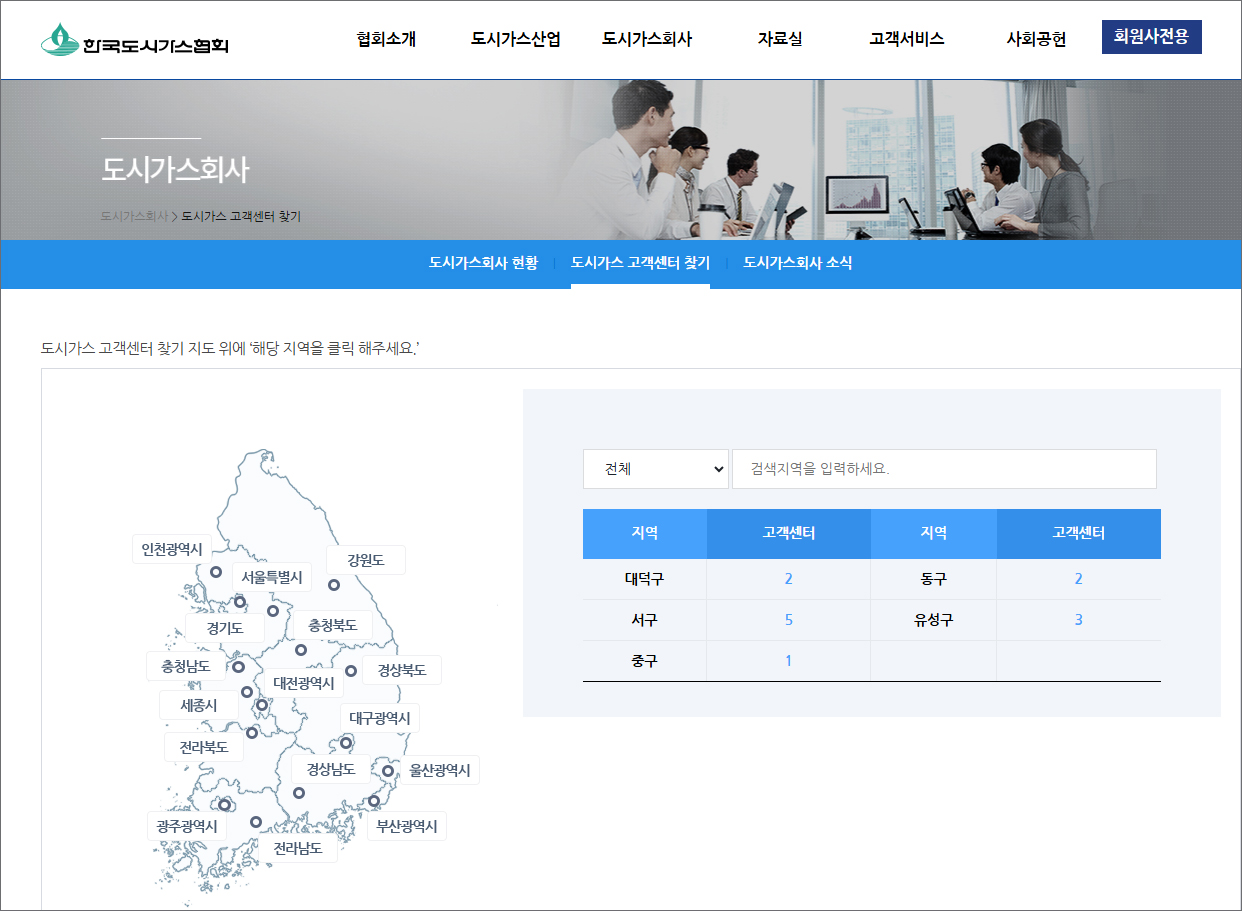
Task: Open 서구 customer center count 5
Action: click(x=788, y=620)
